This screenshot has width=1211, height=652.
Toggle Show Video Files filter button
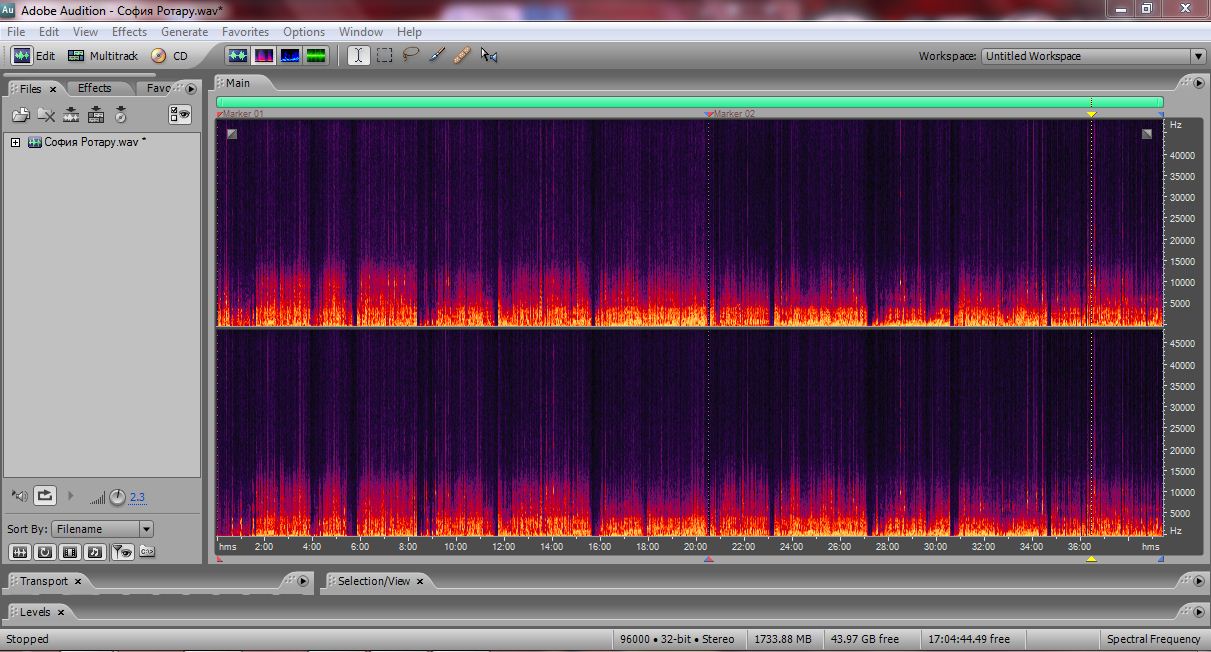[x=70, y=551]
